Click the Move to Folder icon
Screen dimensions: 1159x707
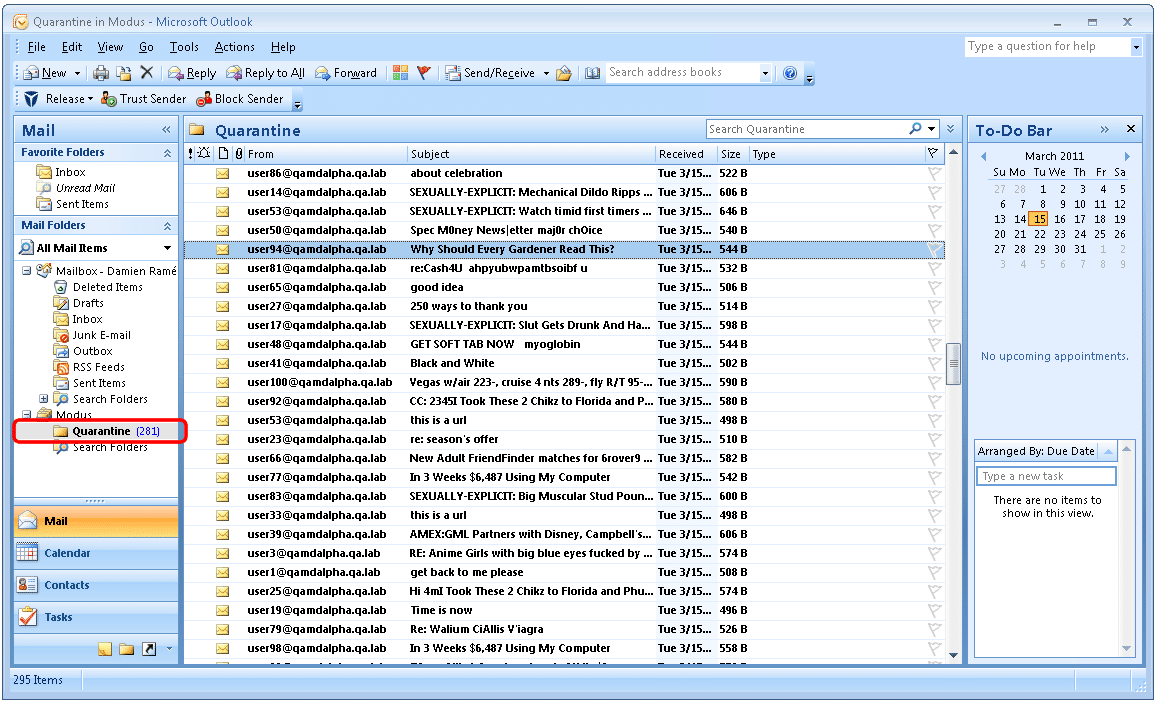pos(123,72)
